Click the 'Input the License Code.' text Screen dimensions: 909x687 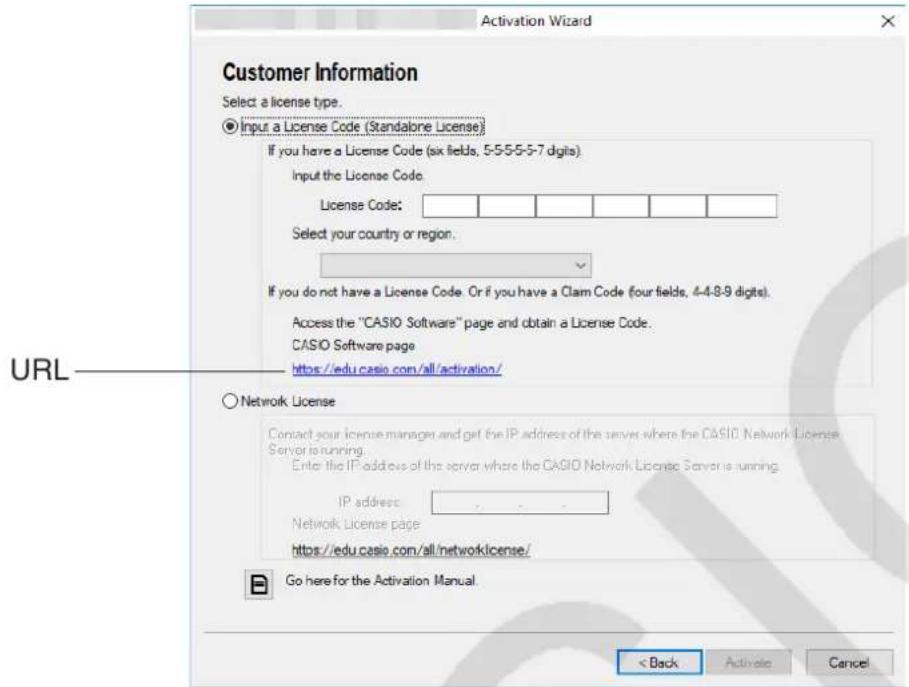tap(358, 175)
